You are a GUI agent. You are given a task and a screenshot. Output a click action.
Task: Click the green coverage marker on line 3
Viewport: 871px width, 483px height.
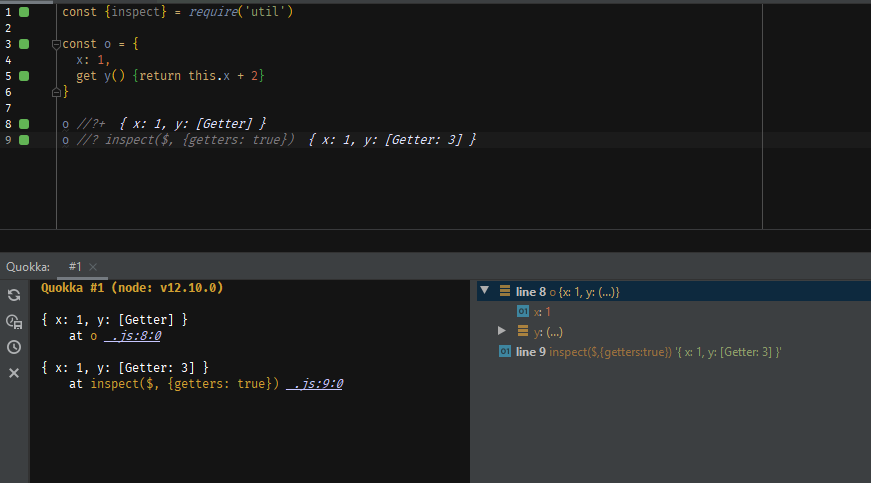click(x=24, y=44)
